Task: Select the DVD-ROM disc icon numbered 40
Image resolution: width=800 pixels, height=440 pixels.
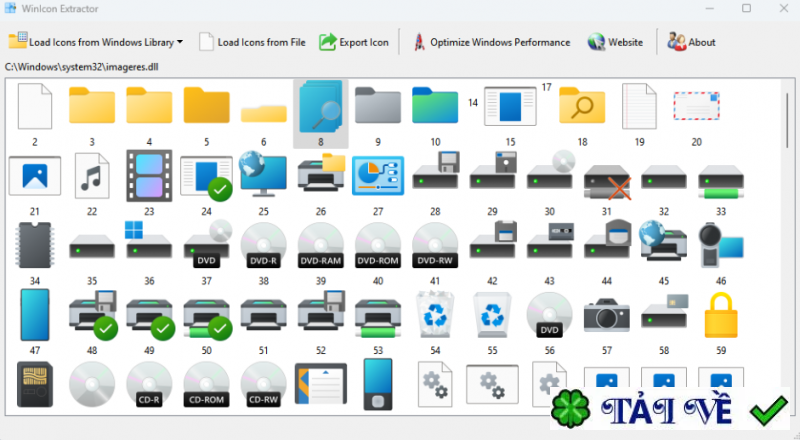Action: pyautogui.click(x=378, y=245)
